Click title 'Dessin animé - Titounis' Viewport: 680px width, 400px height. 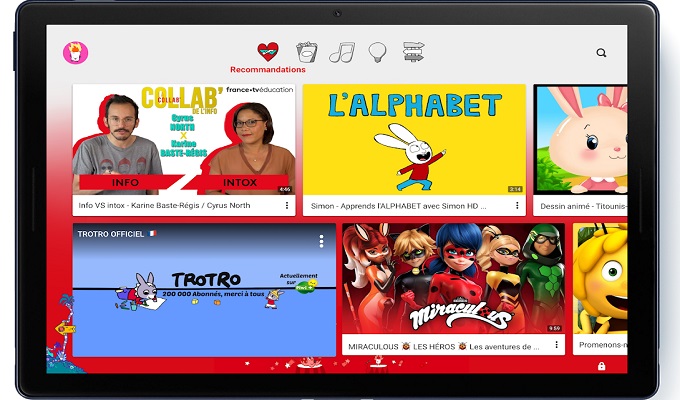[x=583, y=207]
